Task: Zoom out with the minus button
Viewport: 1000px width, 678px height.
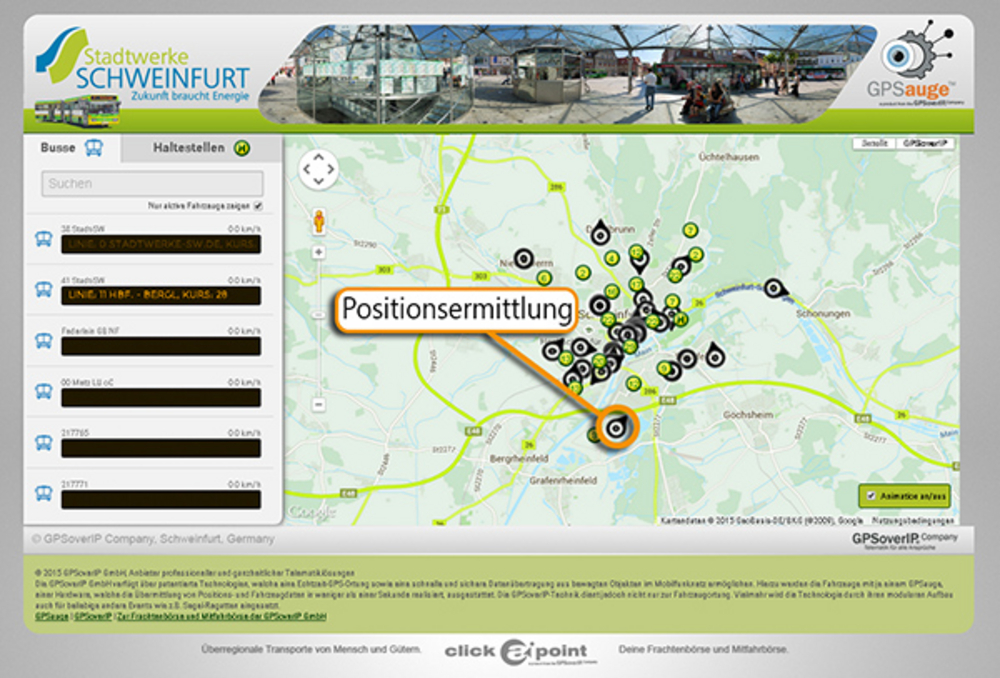Action: pyautogui.click(x=319, y=404)
